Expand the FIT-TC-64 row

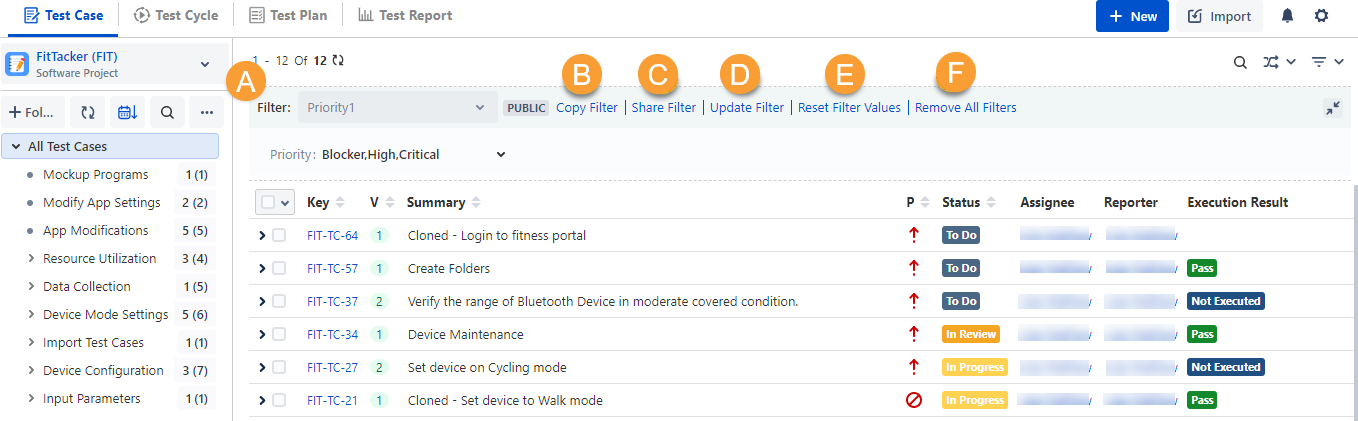tap(262, 235)
